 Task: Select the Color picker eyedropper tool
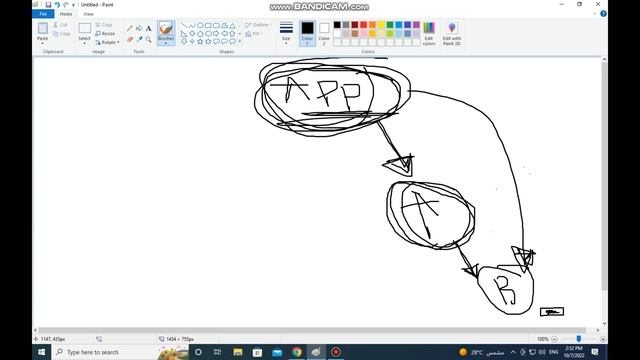139,39
